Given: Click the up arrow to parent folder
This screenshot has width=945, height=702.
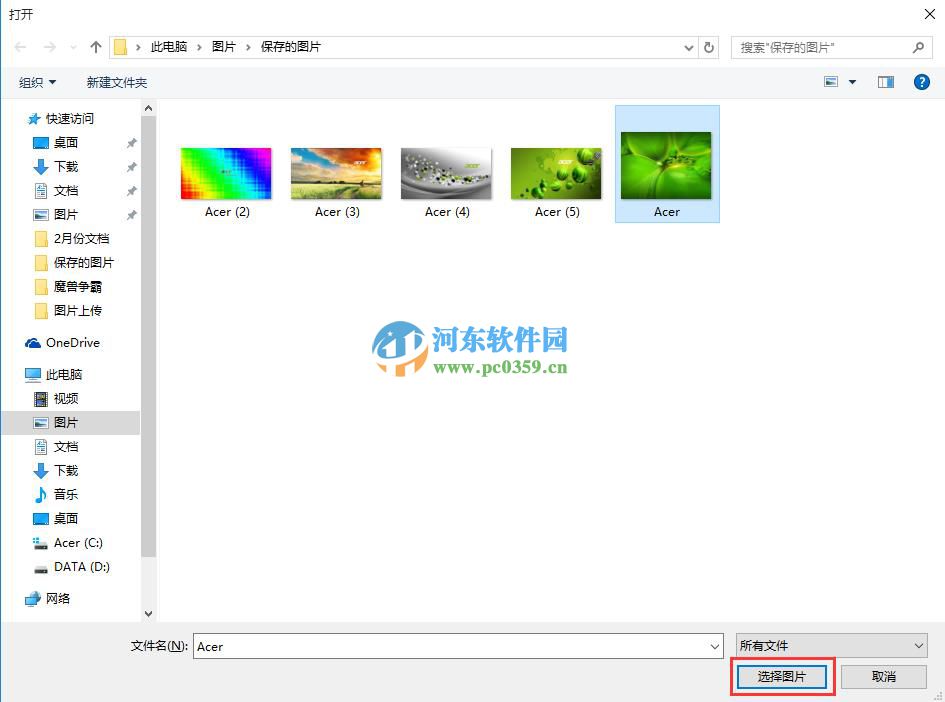Looking at the screenshot, I should [95, 46].
